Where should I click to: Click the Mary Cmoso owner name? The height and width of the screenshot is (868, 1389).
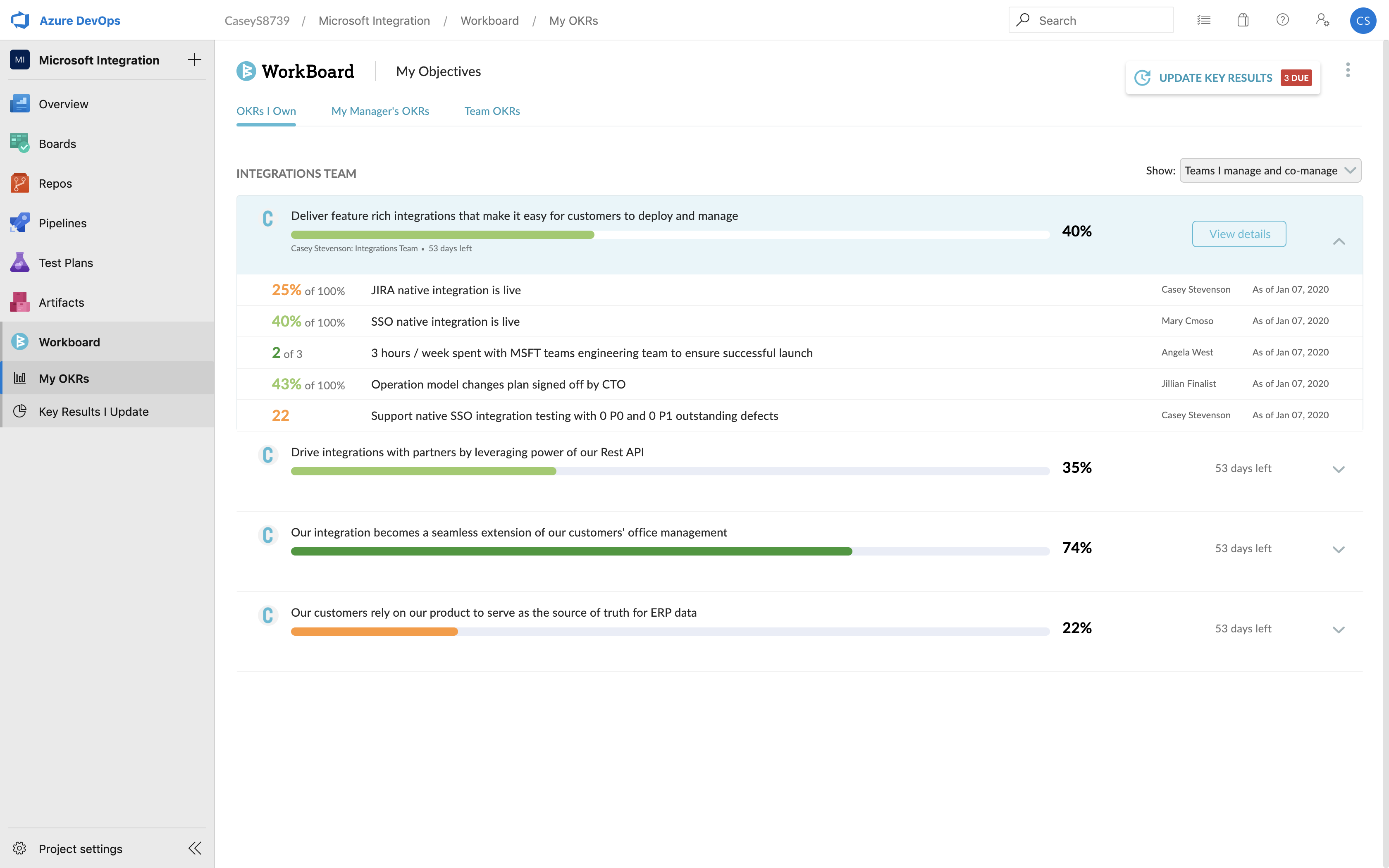tap(1187, 321)
